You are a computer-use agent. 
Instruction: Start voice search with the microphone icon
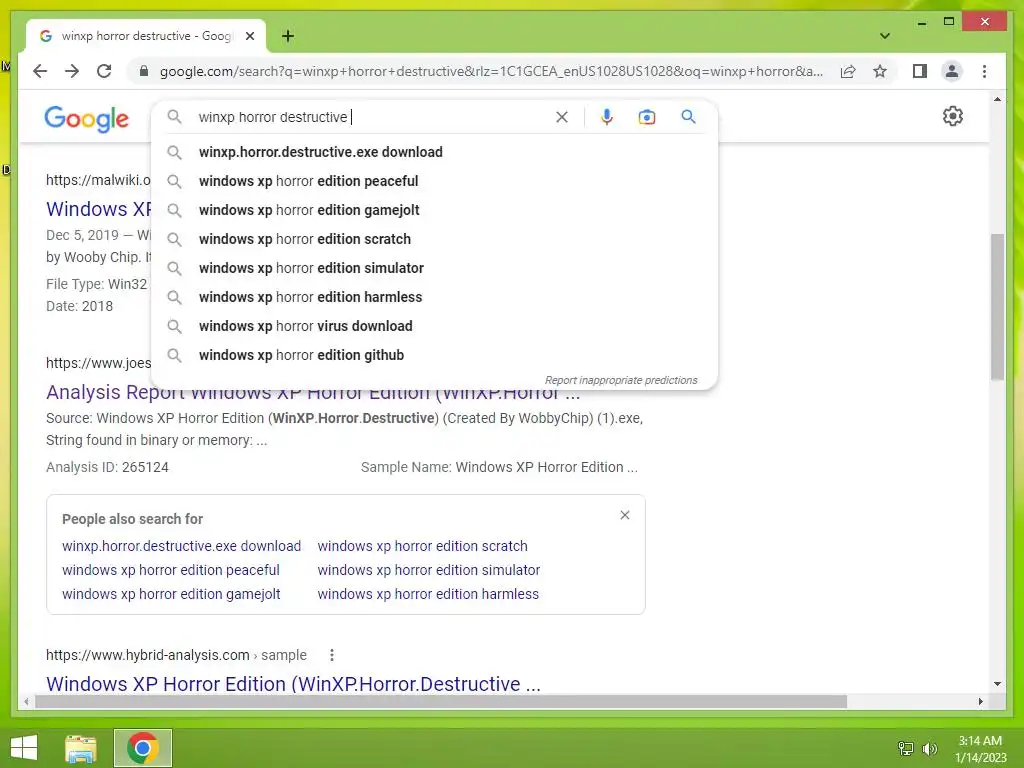pyautogui.click(x=607, y=117)
